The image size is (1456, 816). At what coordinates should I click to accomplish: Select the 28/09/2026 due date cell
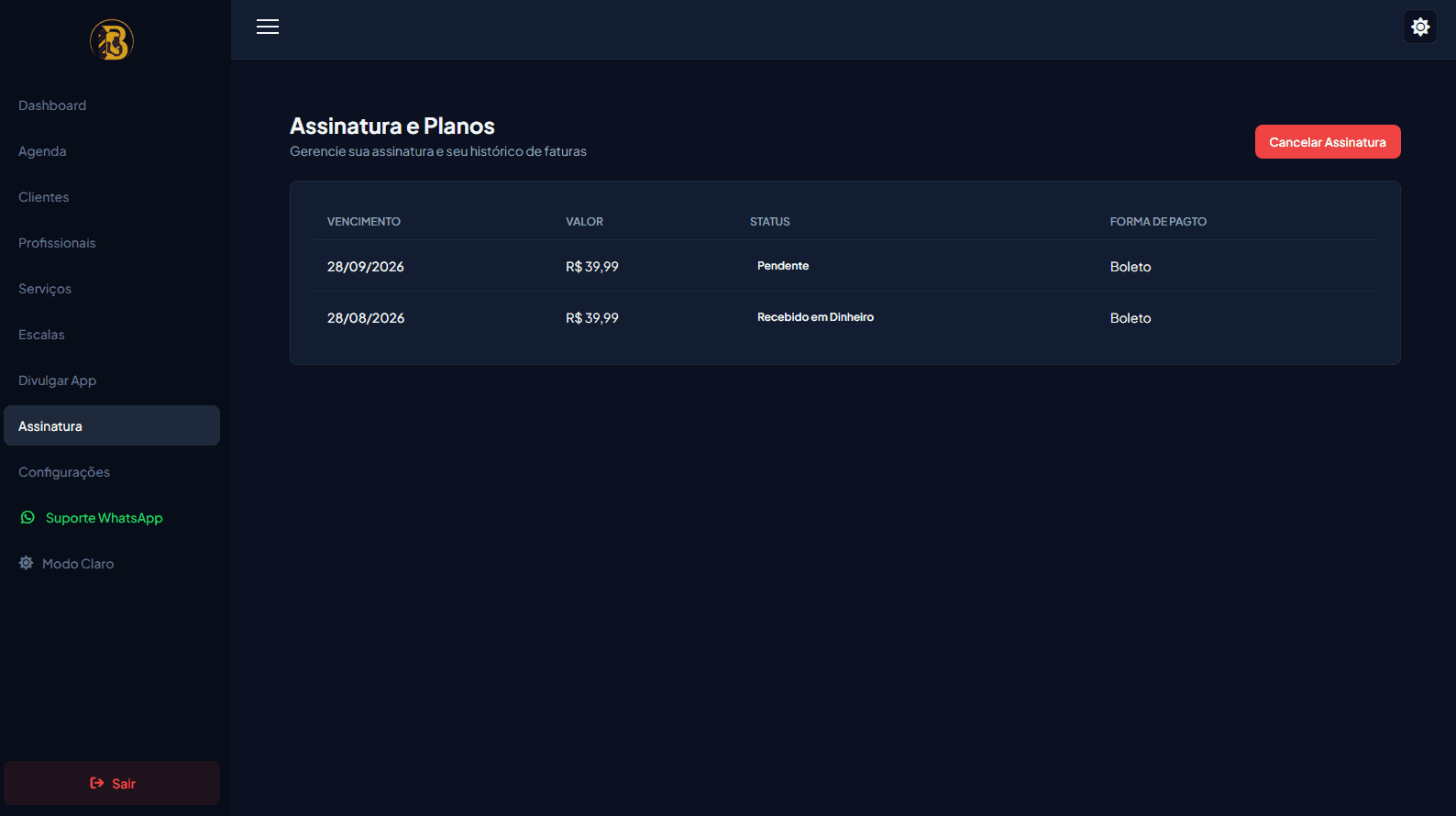tap(366, 267)
